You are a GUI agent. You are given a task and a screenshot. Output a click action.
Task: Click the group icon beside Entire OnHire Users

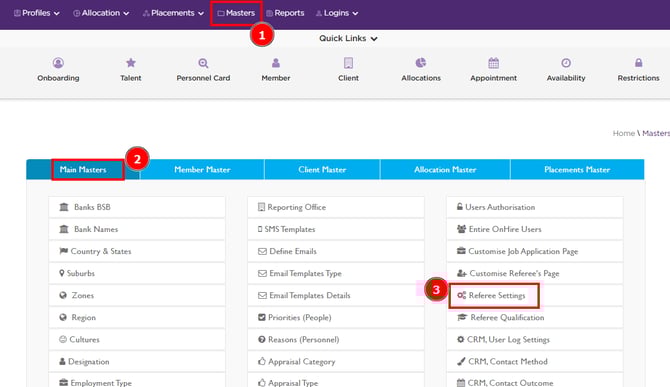[461, 229]
